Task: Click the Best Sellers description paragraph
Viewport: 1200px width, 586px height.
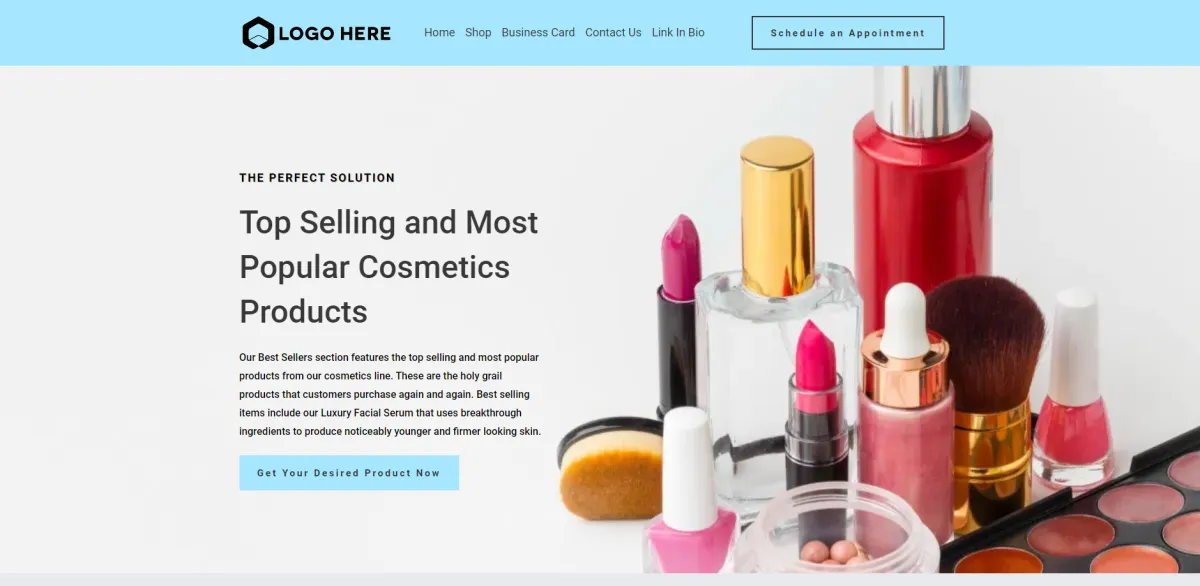Action: point(390,394)
